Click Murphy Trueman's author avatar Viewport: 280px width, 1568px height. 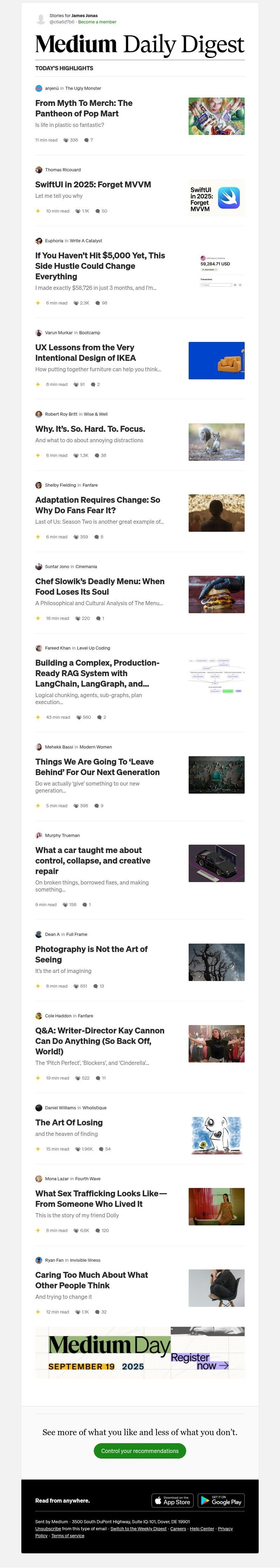pyautogui.click(x=38, y=836)
